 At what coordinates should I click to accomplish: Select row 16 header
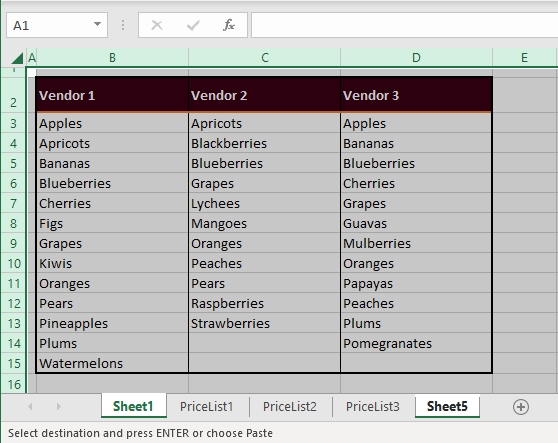[x=14, y=384]
